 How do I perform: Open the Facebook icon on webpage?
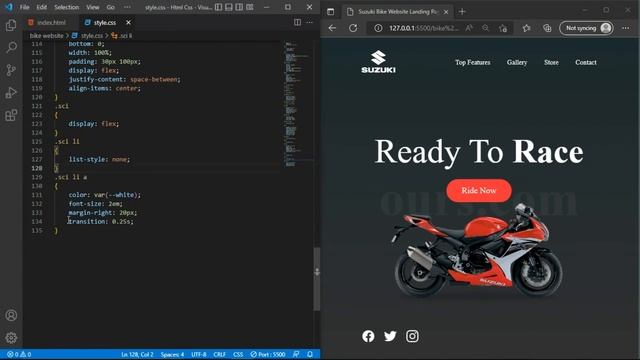pyautogui.click(x=368, y=336)
